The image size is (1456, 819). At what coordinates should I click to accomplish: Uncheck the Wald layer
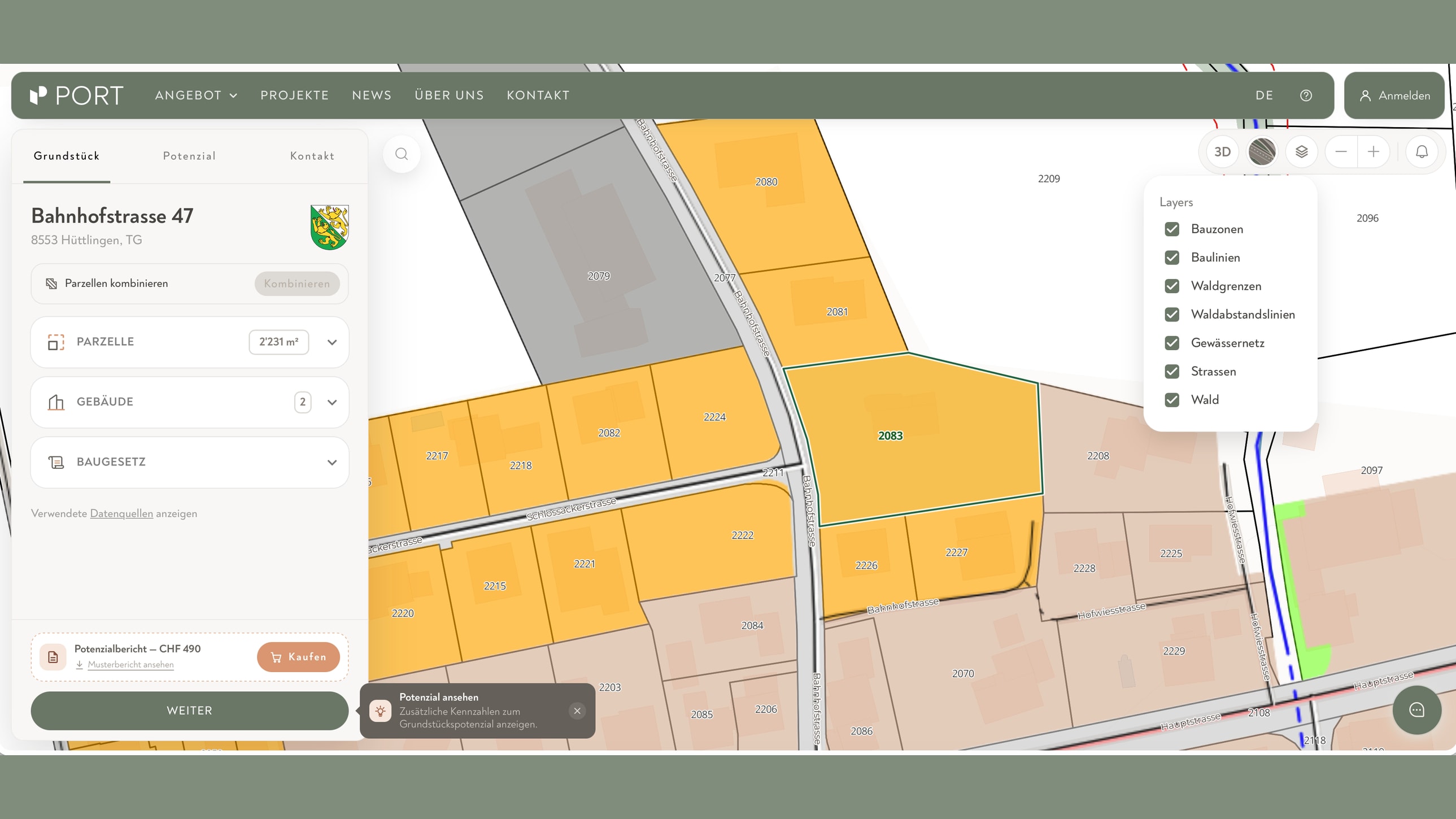click(1172, 400)
